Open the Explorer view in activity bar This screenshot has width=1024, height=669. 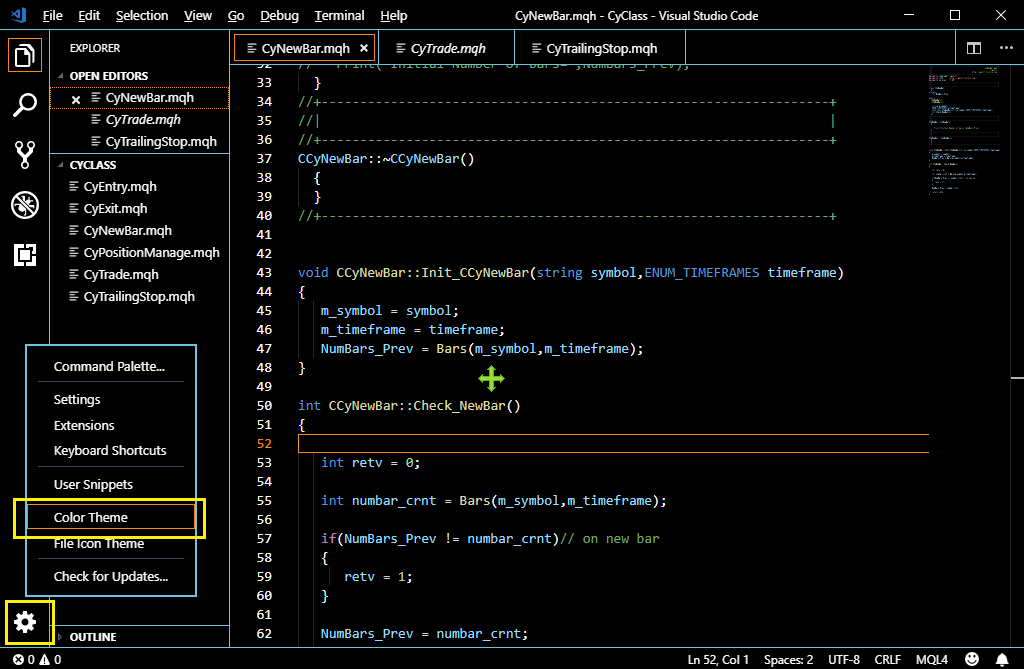tap(24, 55)
